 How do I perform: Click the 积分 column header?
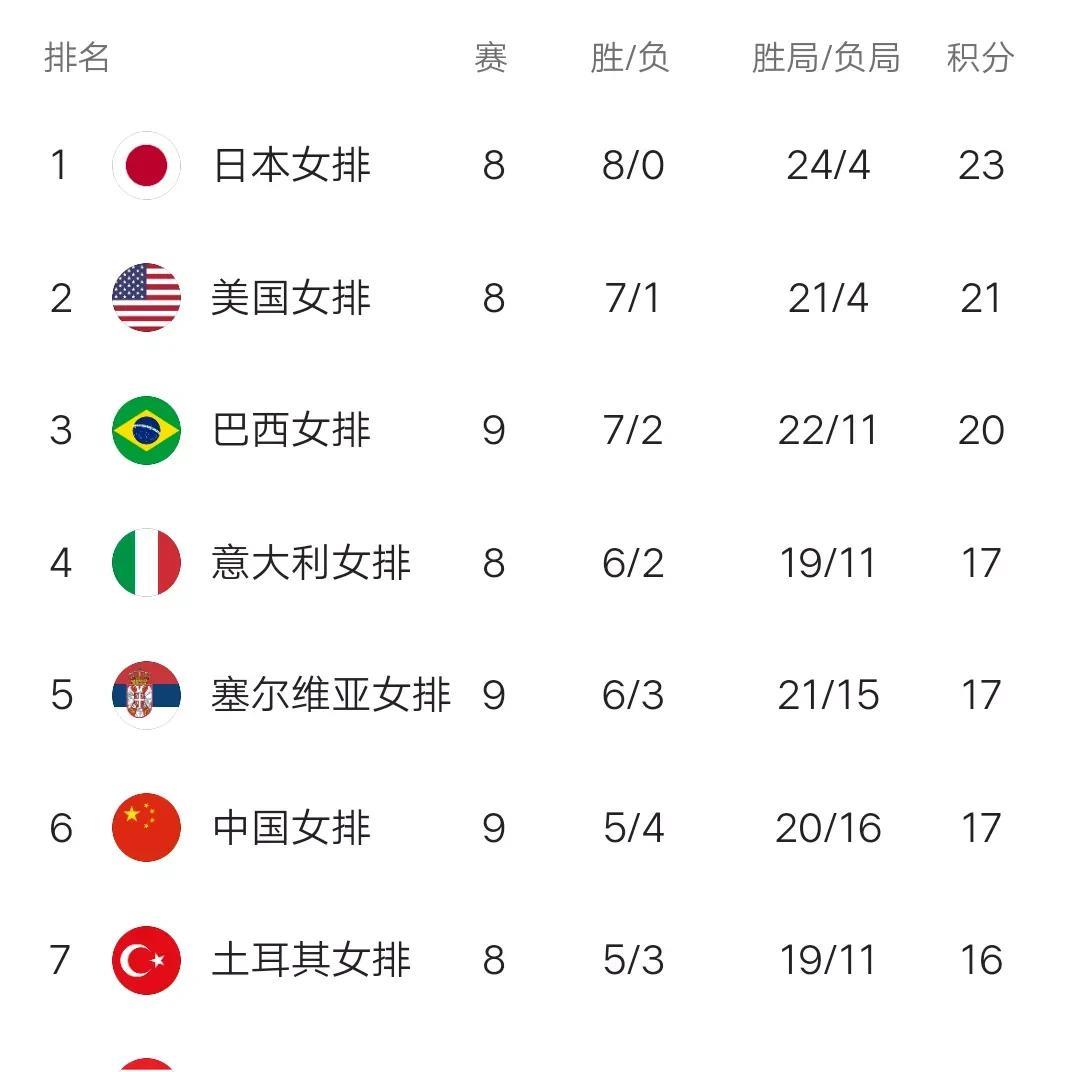[980, 57]
